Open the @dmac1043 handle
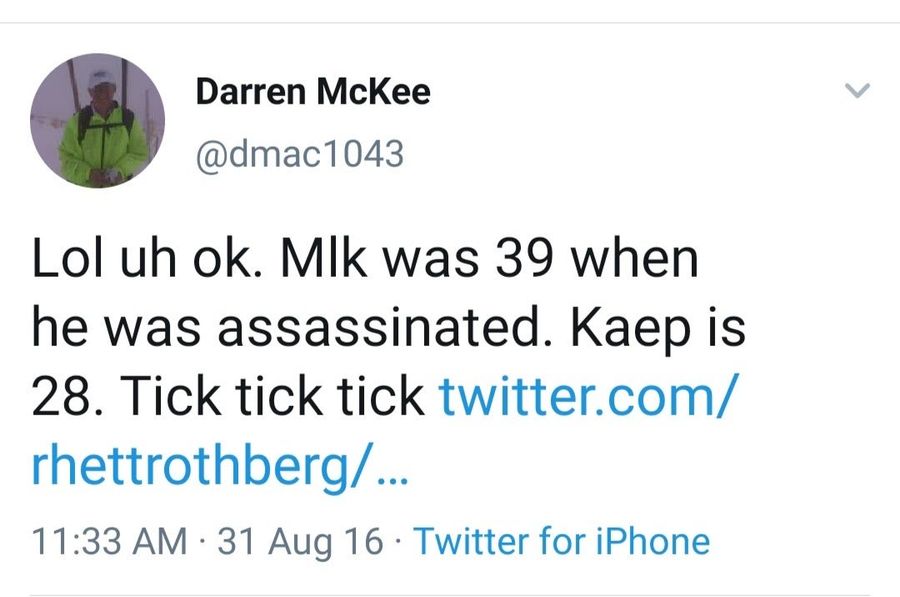 click(300, 154)
